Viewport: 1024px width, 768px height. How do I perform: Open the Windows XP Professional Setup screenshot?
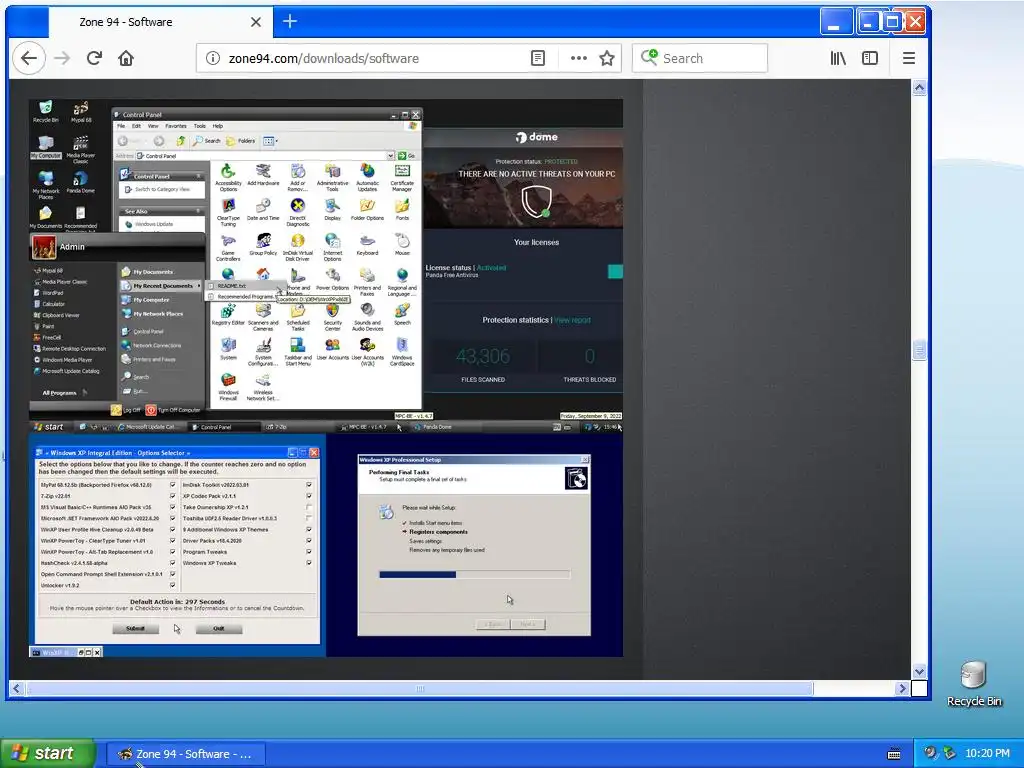[x=475, y=545]
